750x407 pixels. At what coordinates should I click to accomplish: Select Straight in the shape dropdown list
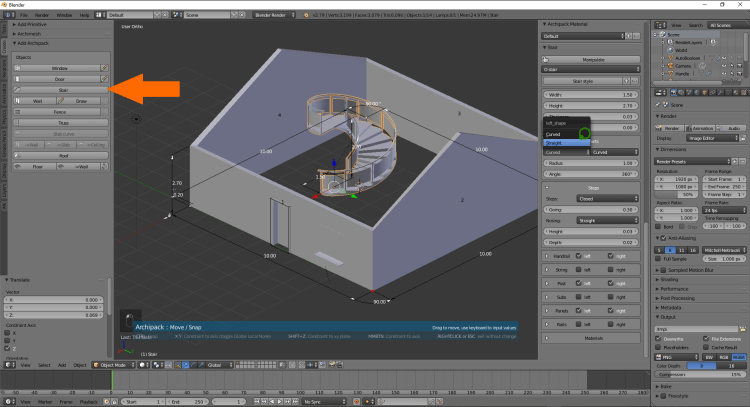(x=554, y=143)
